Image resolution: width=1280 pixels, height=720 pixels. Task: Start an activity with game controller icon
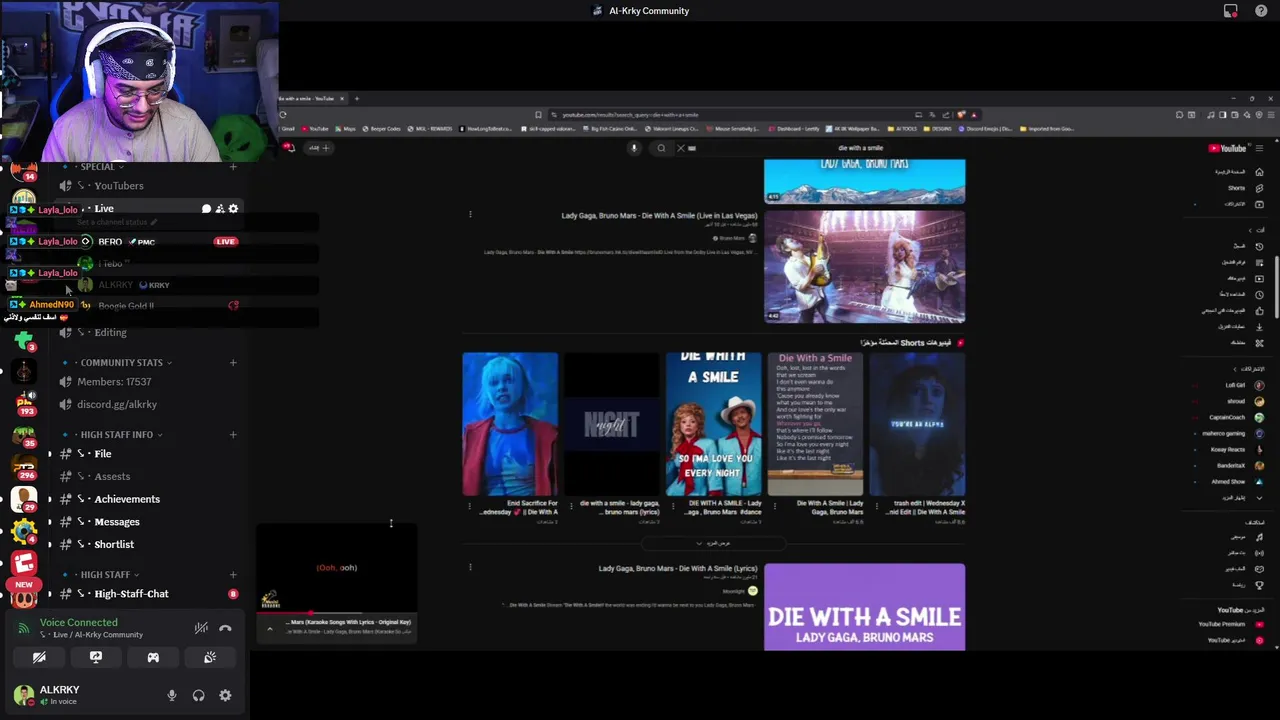click(x=153, y=657)
